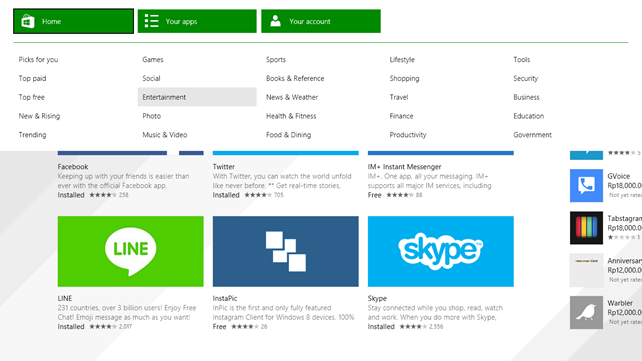The image size is (642, 361).
Task: Browse the Tools category
Action: [522, 59]
